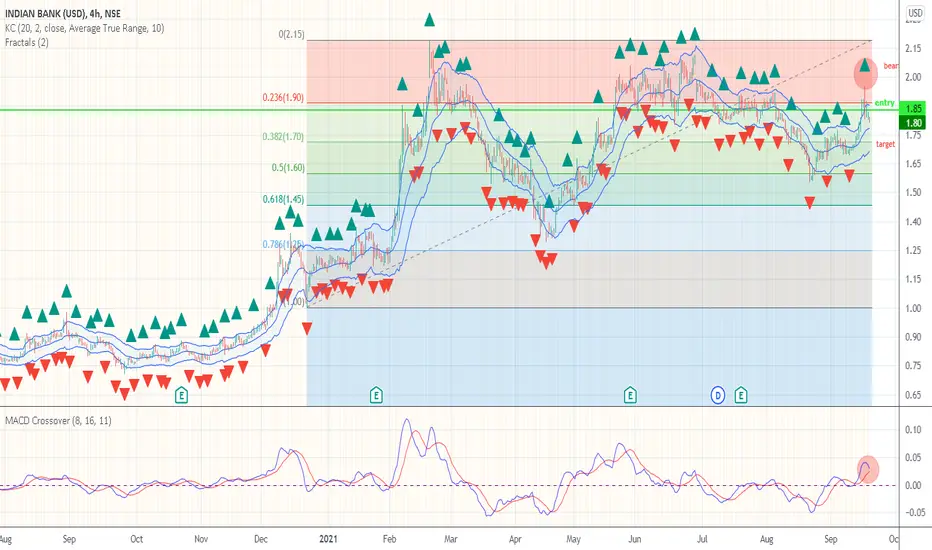
Task: Click the earnings E marker after the D marker
Action: point(741,394)
